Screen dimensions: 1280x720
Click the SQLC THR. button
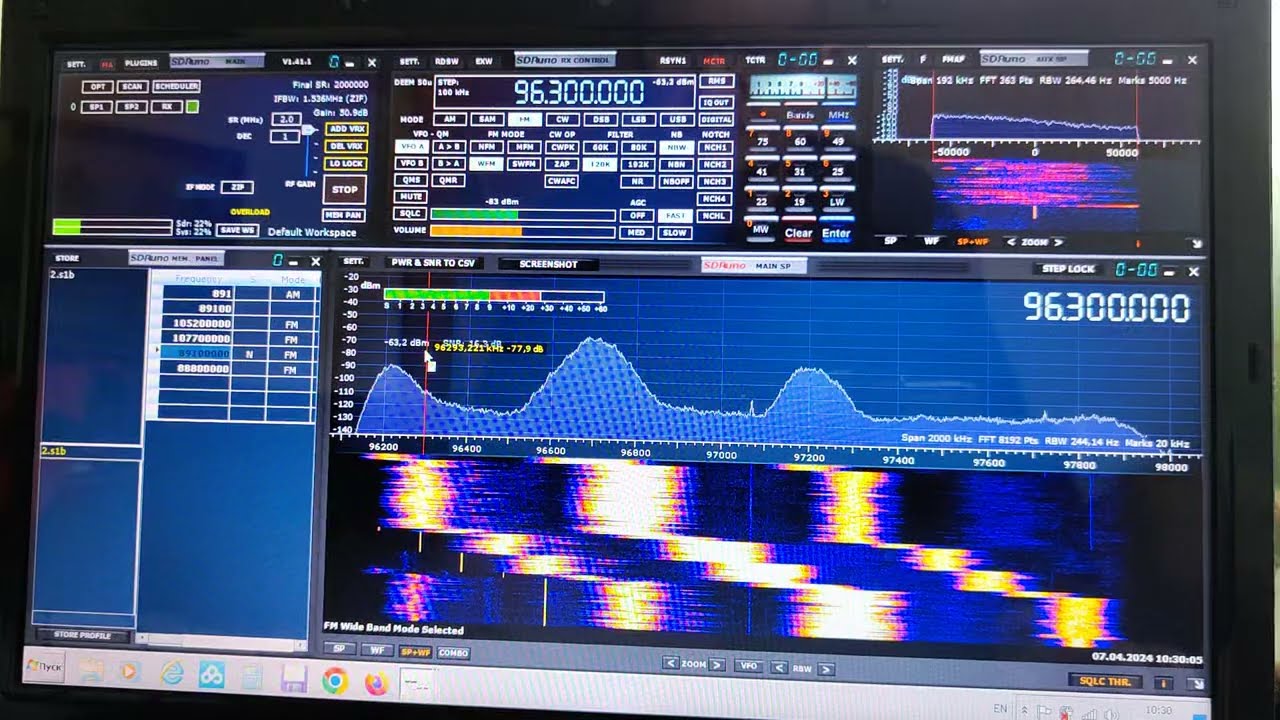coord(1104,681)
